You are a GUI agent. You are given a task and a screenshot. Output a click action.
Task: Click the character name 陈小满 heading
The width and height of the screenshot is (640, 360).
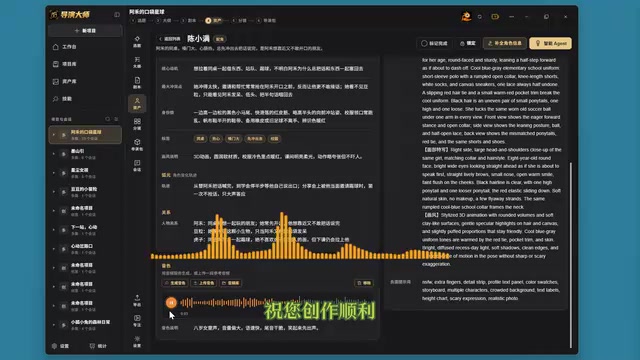198,39
